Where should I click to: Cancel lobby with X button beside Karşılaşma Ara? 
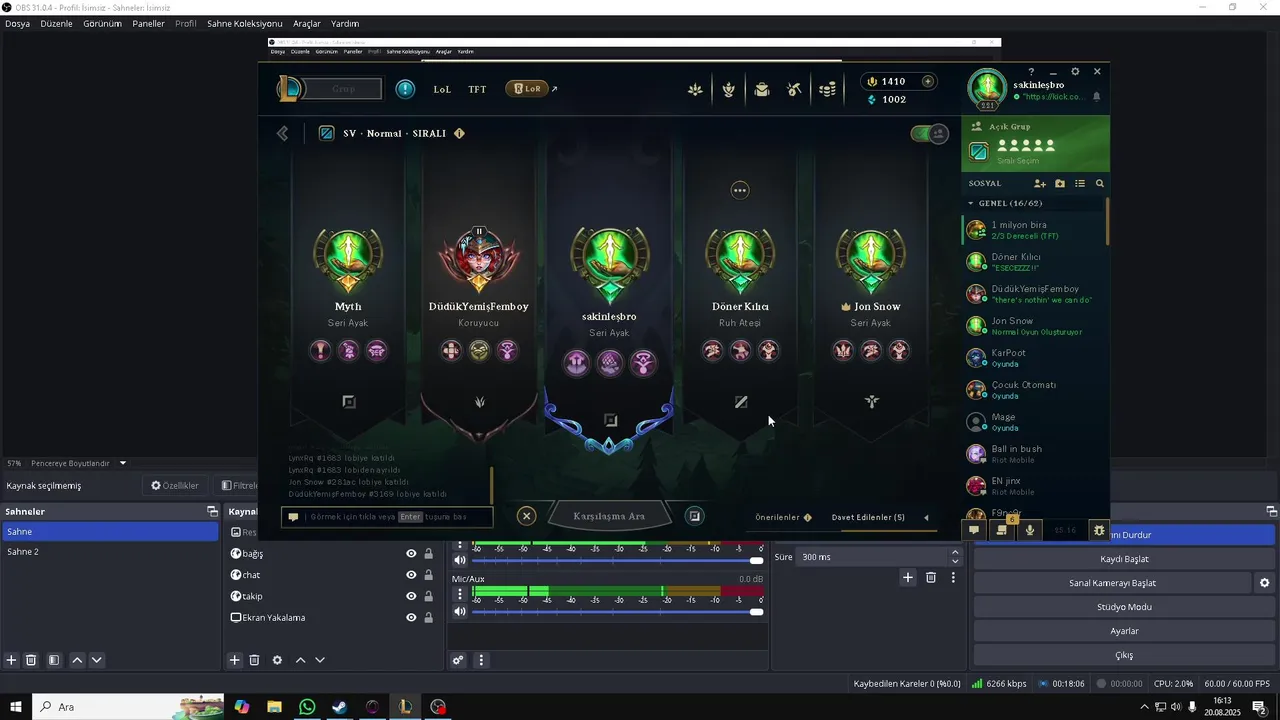(527, 516)
